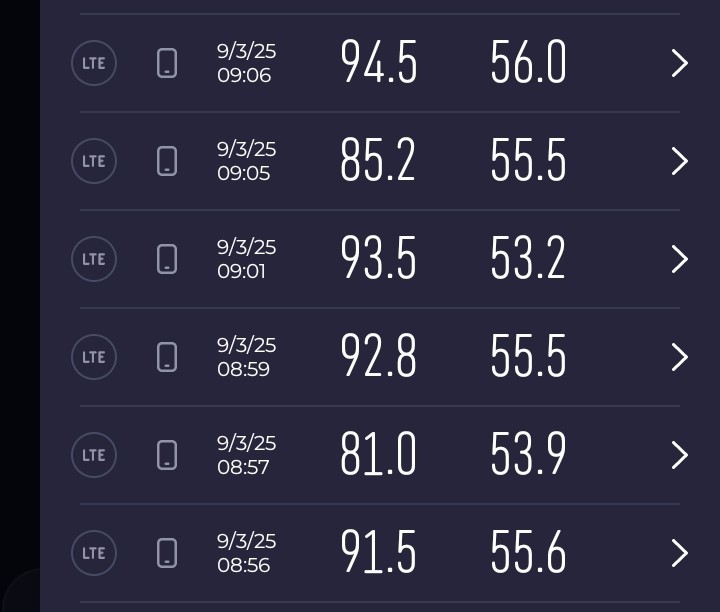The width and height of the screenshot is (720, 612).
Task: Click the 94.5 download speed value
Action: (x=379, y=64)
